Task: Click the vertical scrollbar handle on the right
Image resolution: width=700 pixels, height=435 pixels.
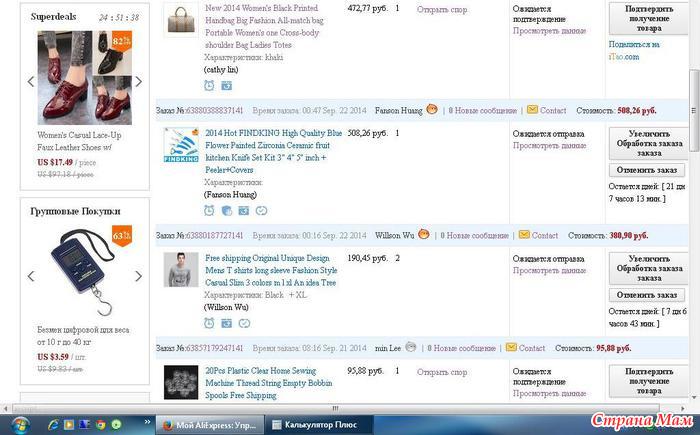Action: [x=694, y=110]
